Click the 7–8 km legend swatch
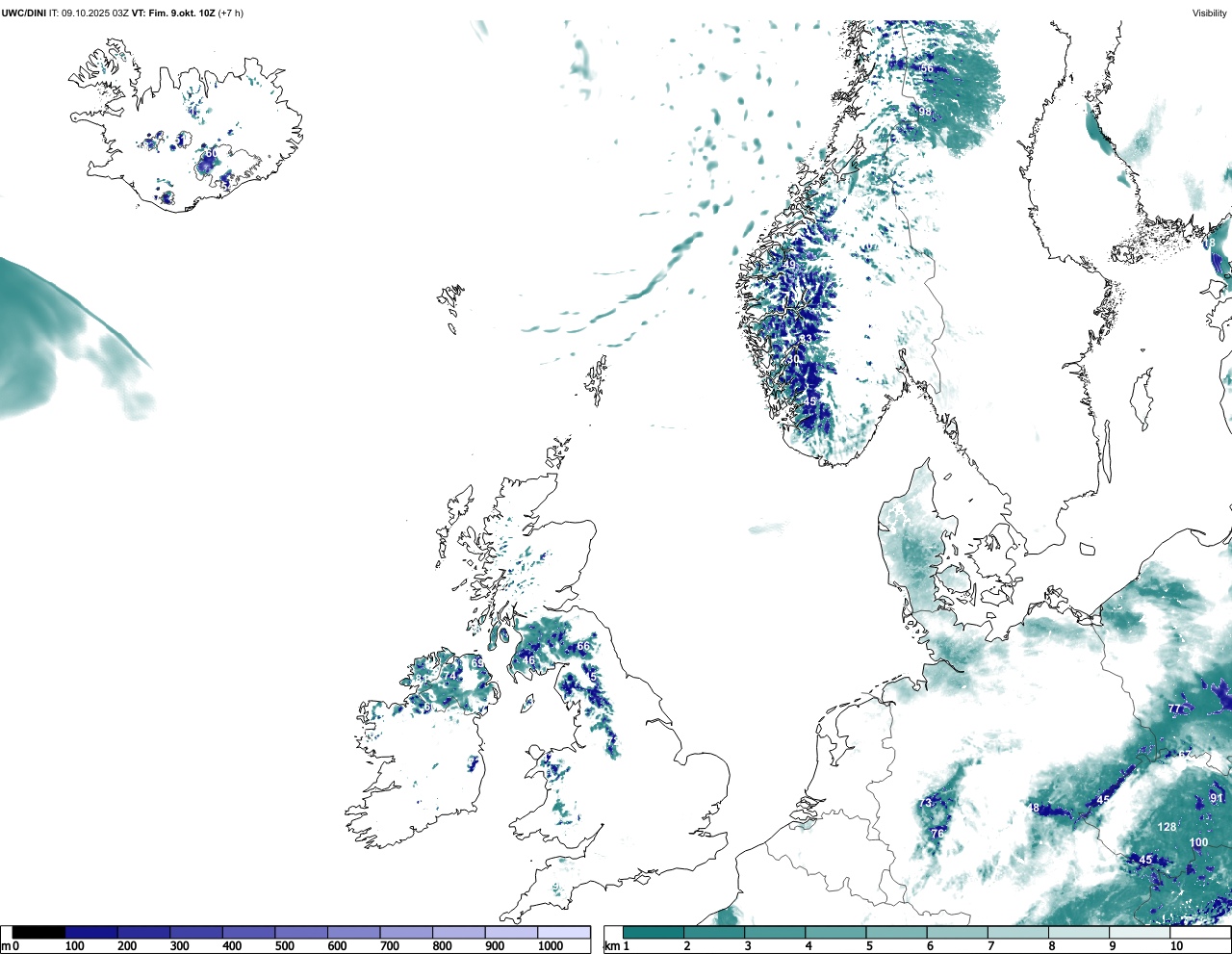This screenshot has width=1232, height=954. (x=1019, y=932)
